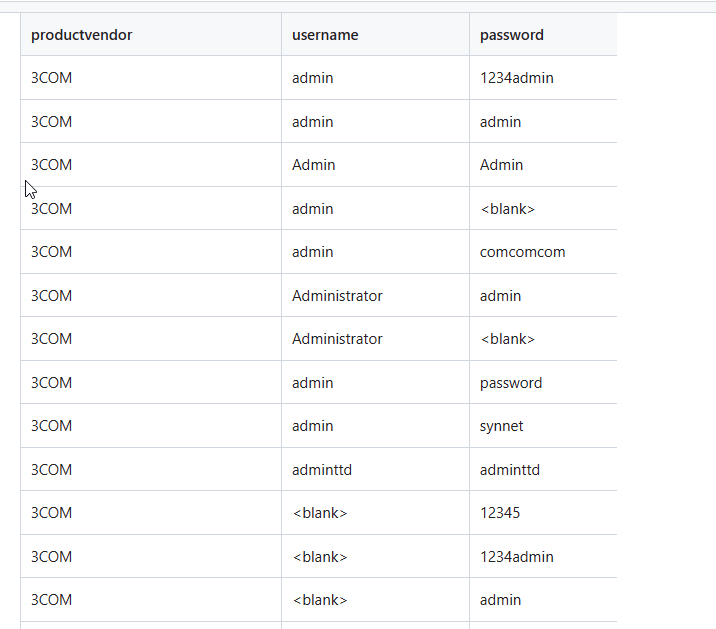The image size is (716, 629).
Task: Select the synnet password cell
Action: click(x=501, y=426)
